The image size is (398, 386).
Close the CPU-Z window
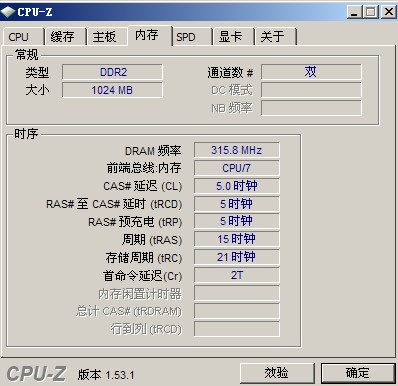tap(389, 12)
